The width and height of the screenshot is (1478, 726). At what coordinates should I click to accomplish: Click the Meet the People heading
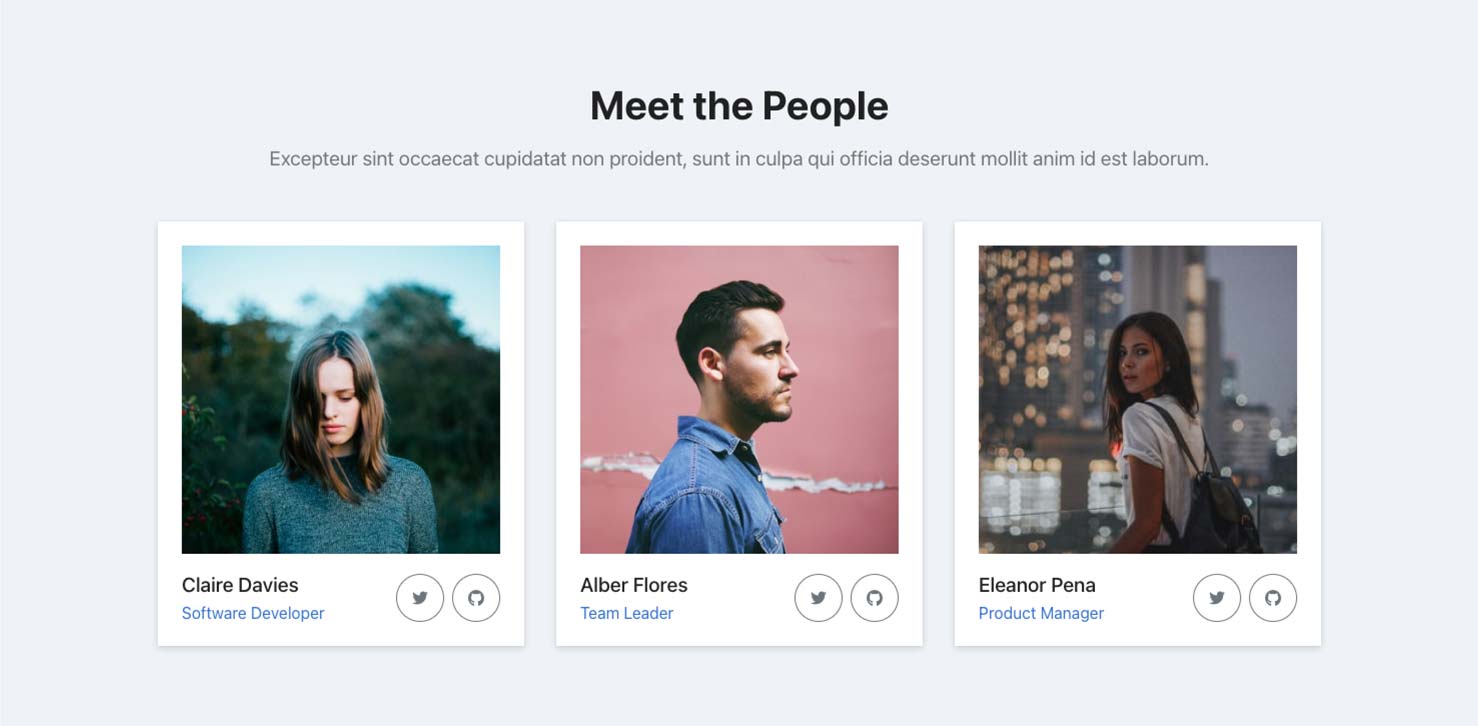pos(739,106)
